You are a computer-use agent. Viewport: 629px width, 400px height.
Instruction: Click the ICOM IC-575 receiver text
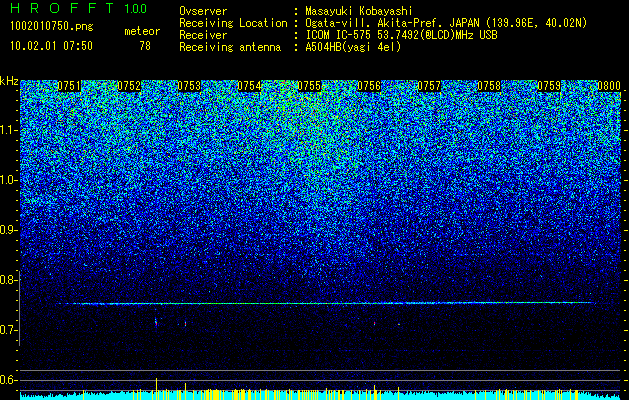click(x=401, y=35)
